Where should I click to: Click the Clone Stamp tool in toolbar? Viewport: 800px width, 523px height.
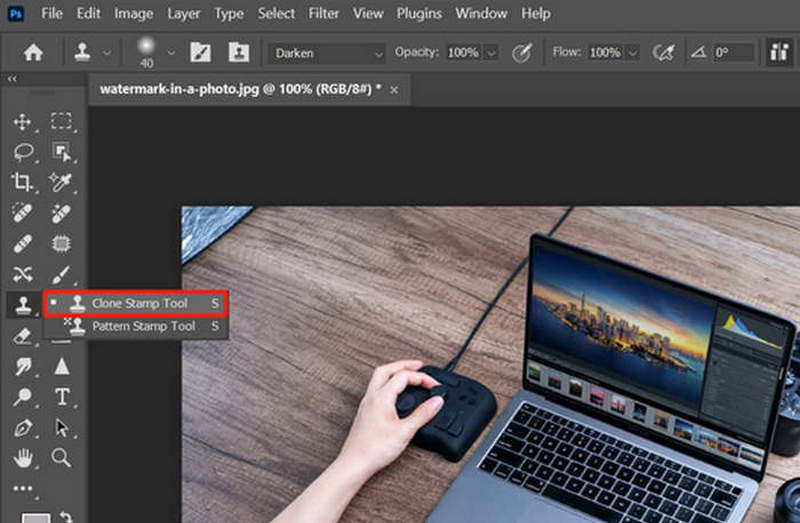pyautogui.click(x=23, y=305)
